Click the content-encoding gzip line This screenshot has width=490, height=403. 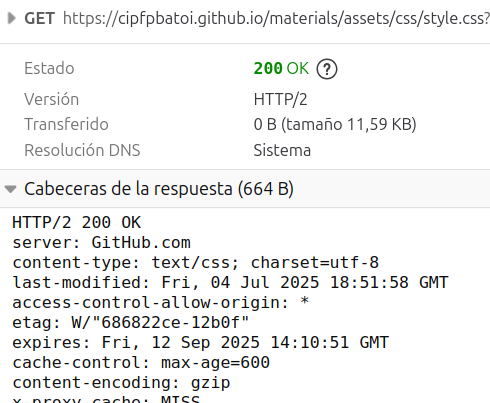[x=121, y=382]
